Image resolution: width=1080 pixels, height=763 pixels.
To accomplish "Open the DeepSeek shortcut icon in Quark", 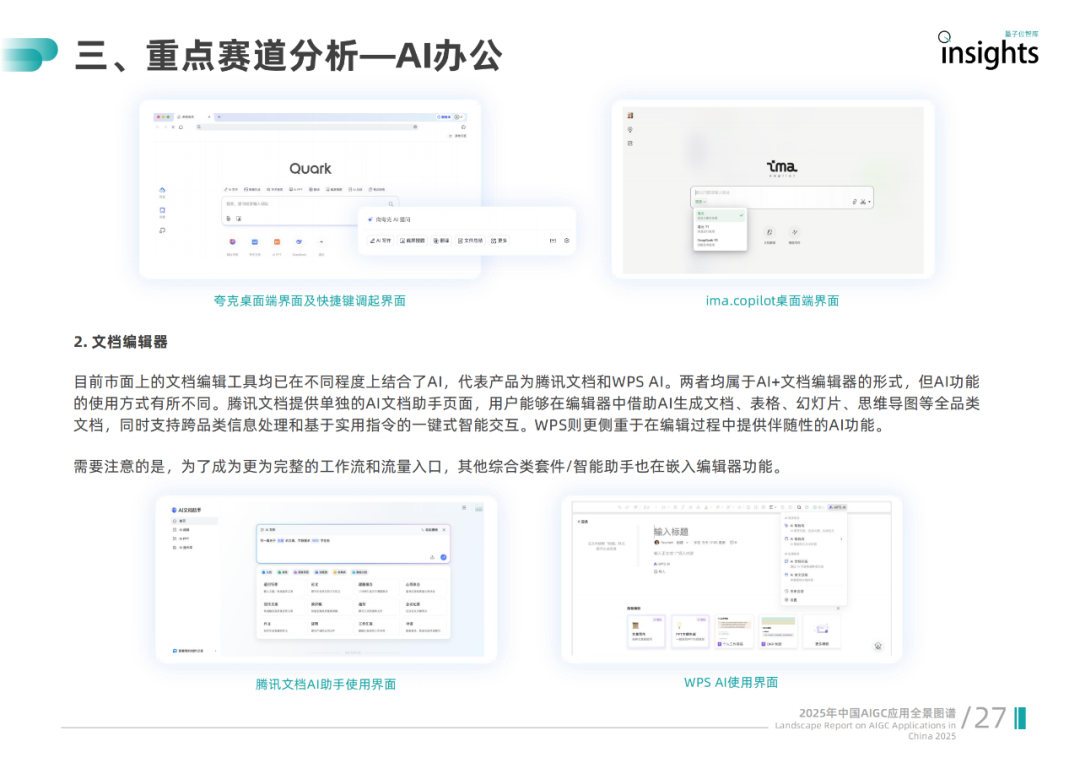I will (299, 242).
